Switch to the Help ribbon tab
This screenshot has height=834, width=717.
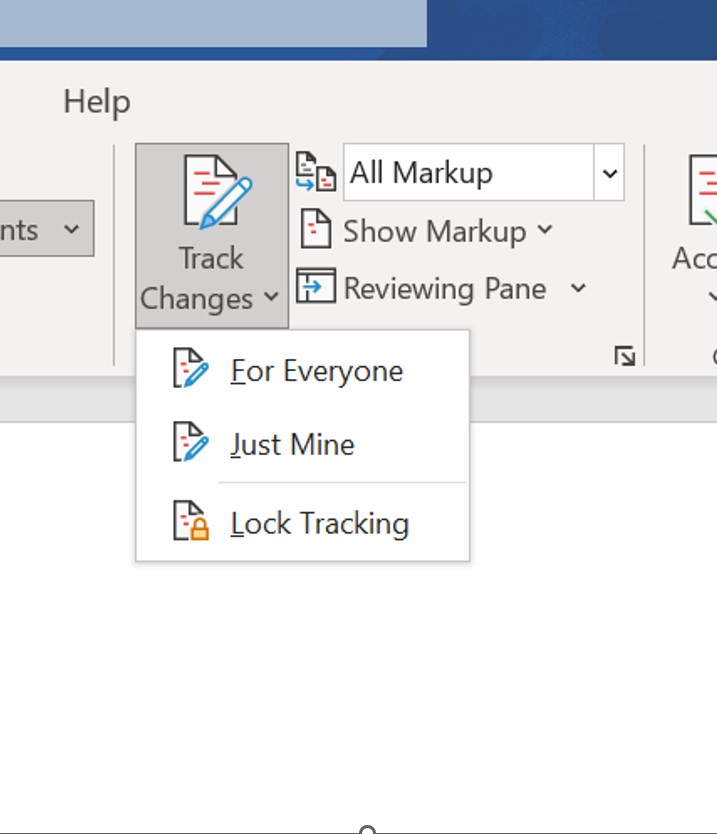96,101
